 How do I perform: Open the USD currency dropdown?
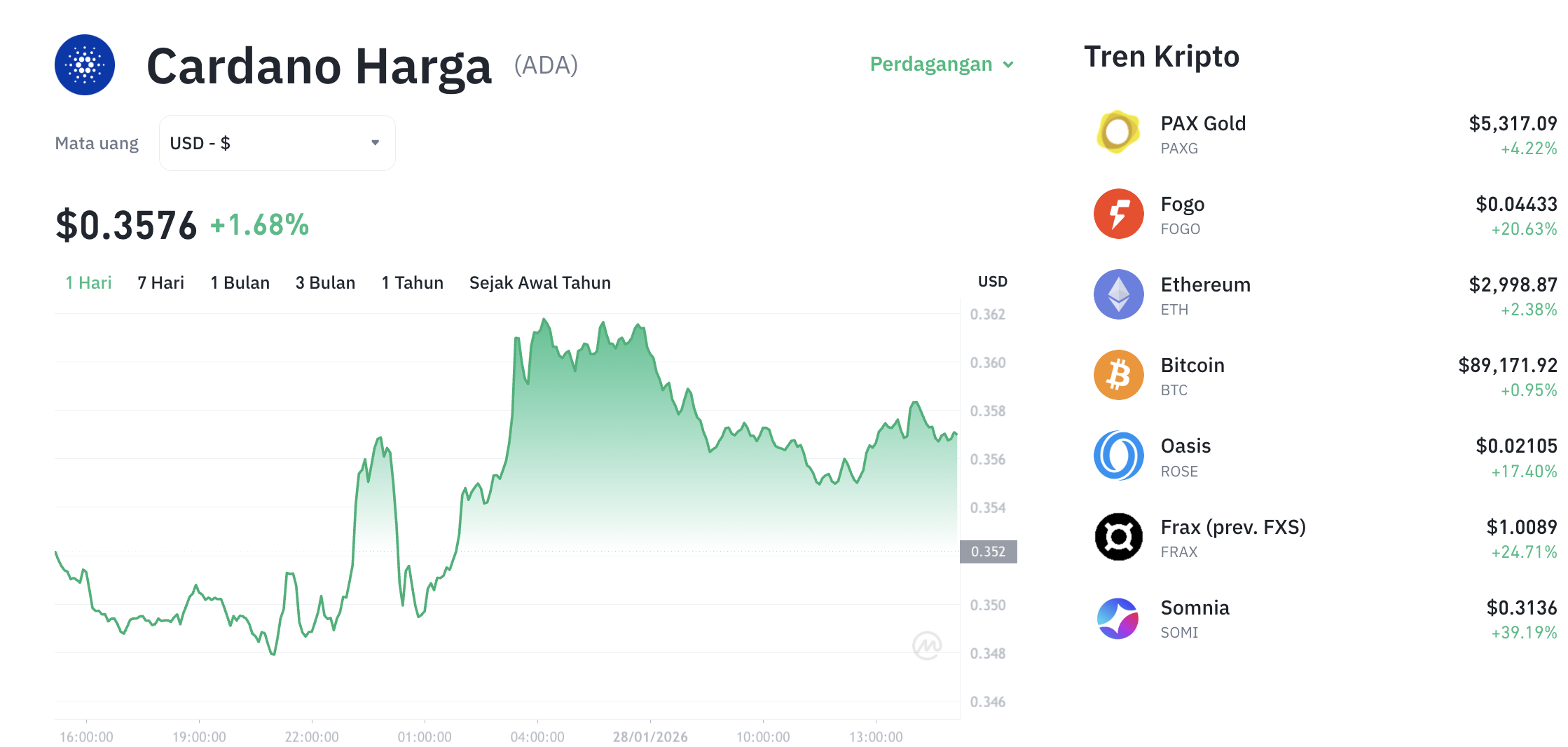[x=276, y=142]
